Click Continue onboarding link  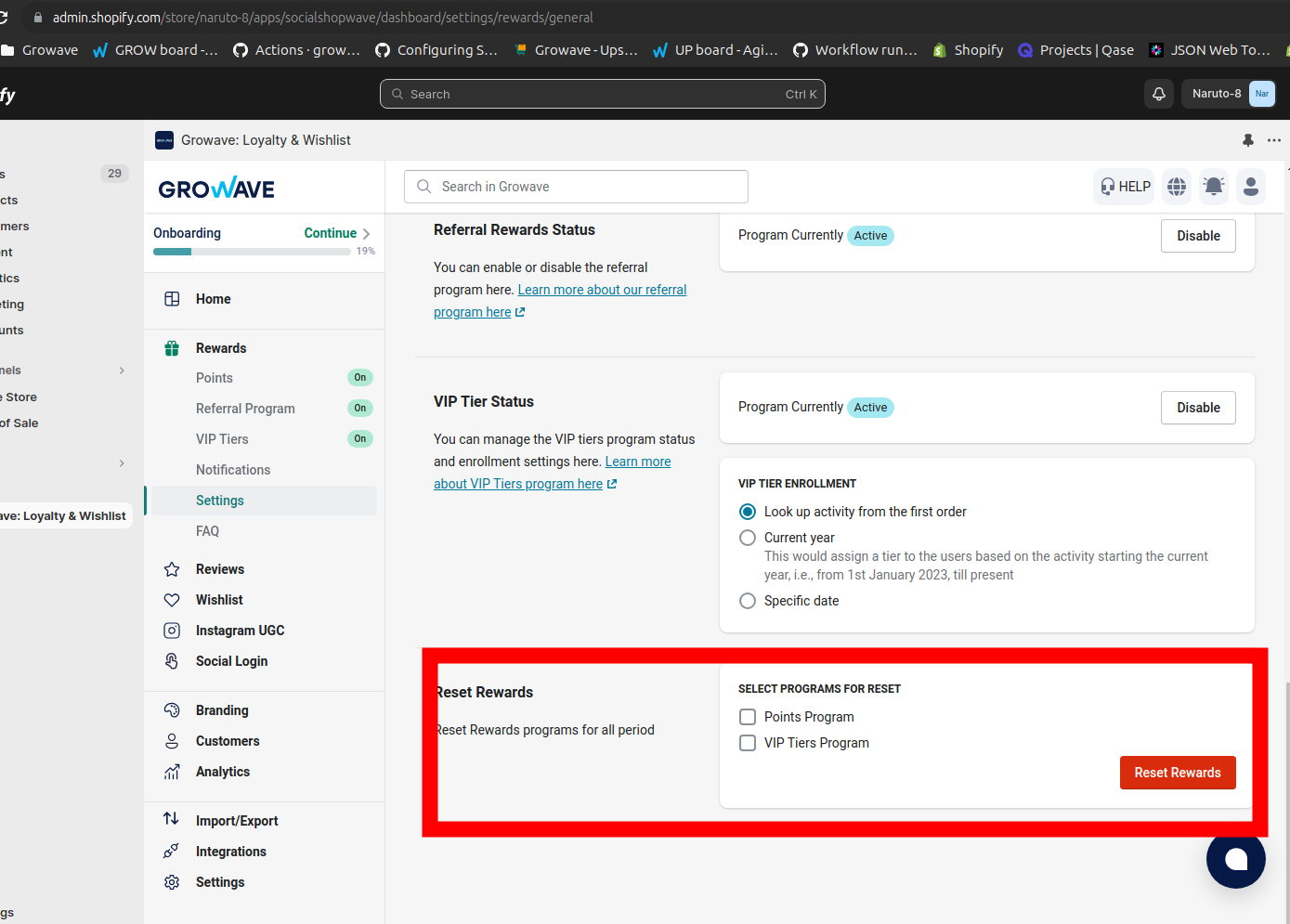(331, 233)
